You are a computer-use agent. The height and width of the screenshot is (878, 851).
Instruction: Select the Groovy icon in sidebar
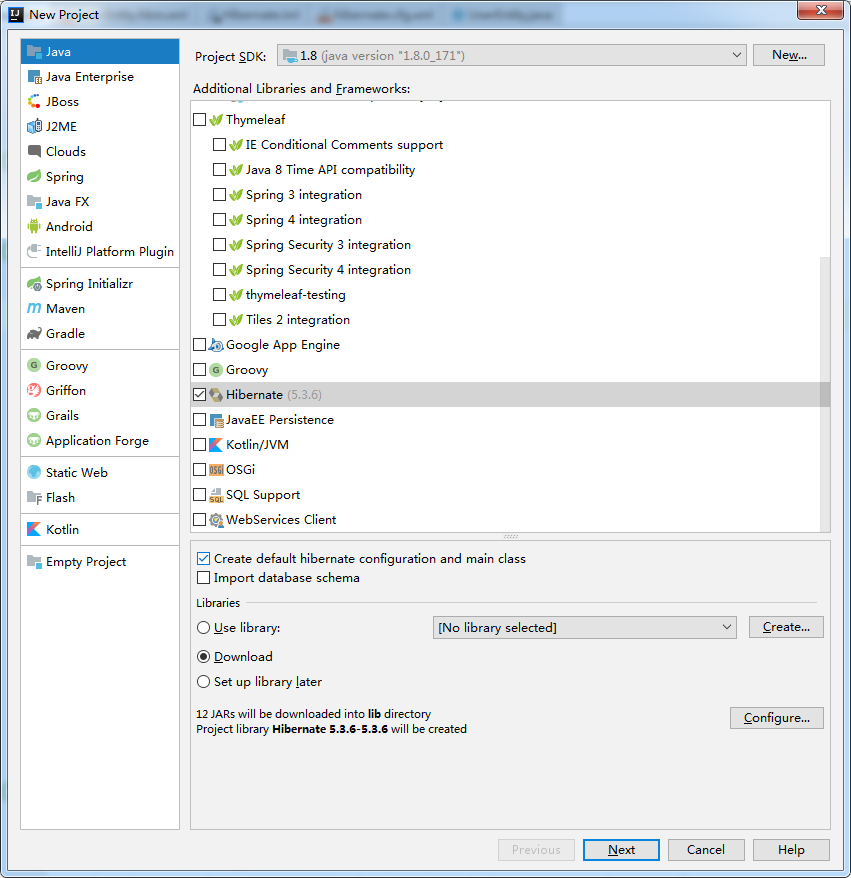(x=34, y=366)
